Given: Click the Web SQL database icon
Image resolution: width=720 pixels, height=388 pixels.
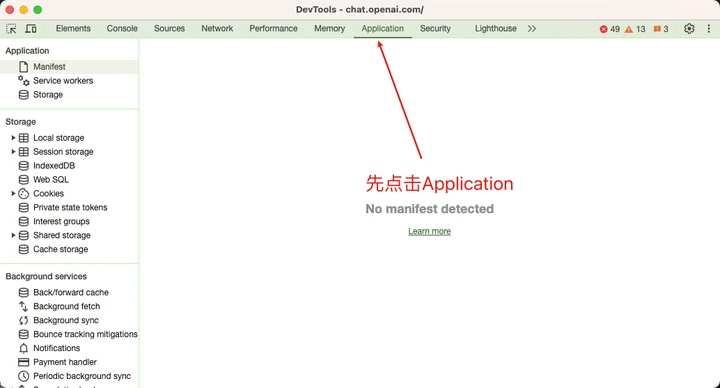Looking at the screenshot, I should click(23, 180).
